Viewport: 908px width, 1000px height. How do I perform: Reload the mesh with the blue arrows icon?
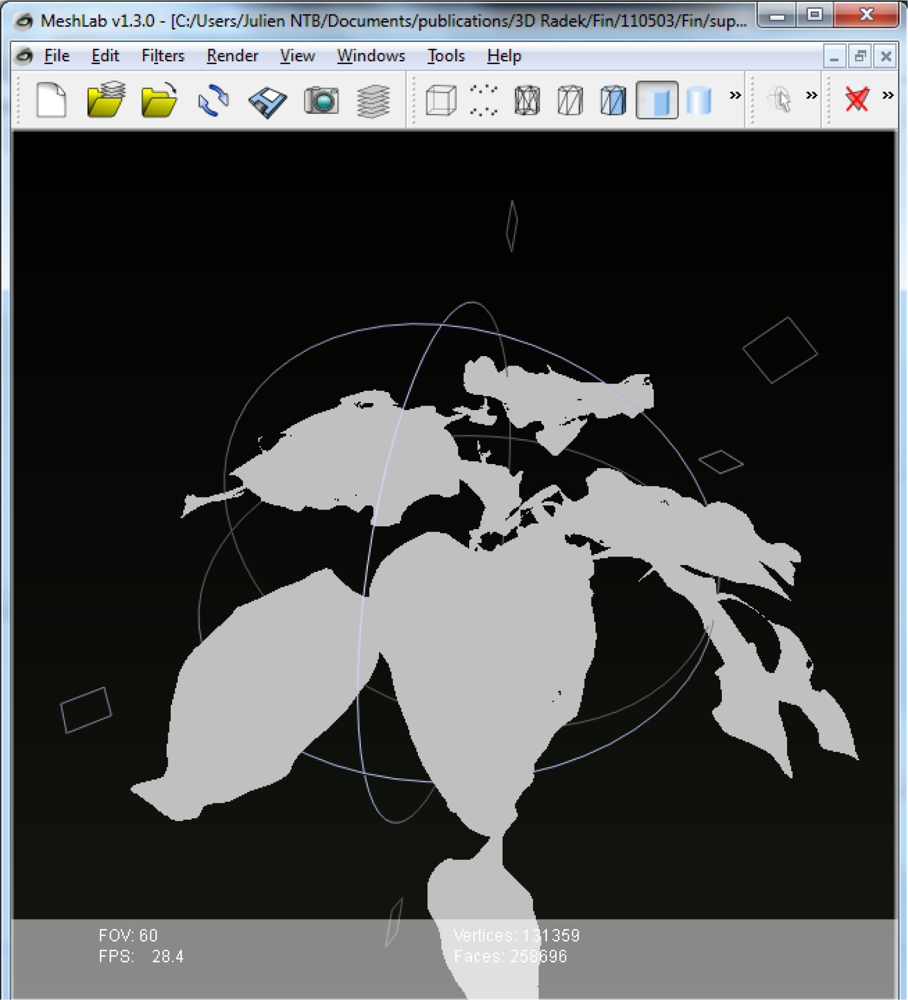(x=213, y=100)
